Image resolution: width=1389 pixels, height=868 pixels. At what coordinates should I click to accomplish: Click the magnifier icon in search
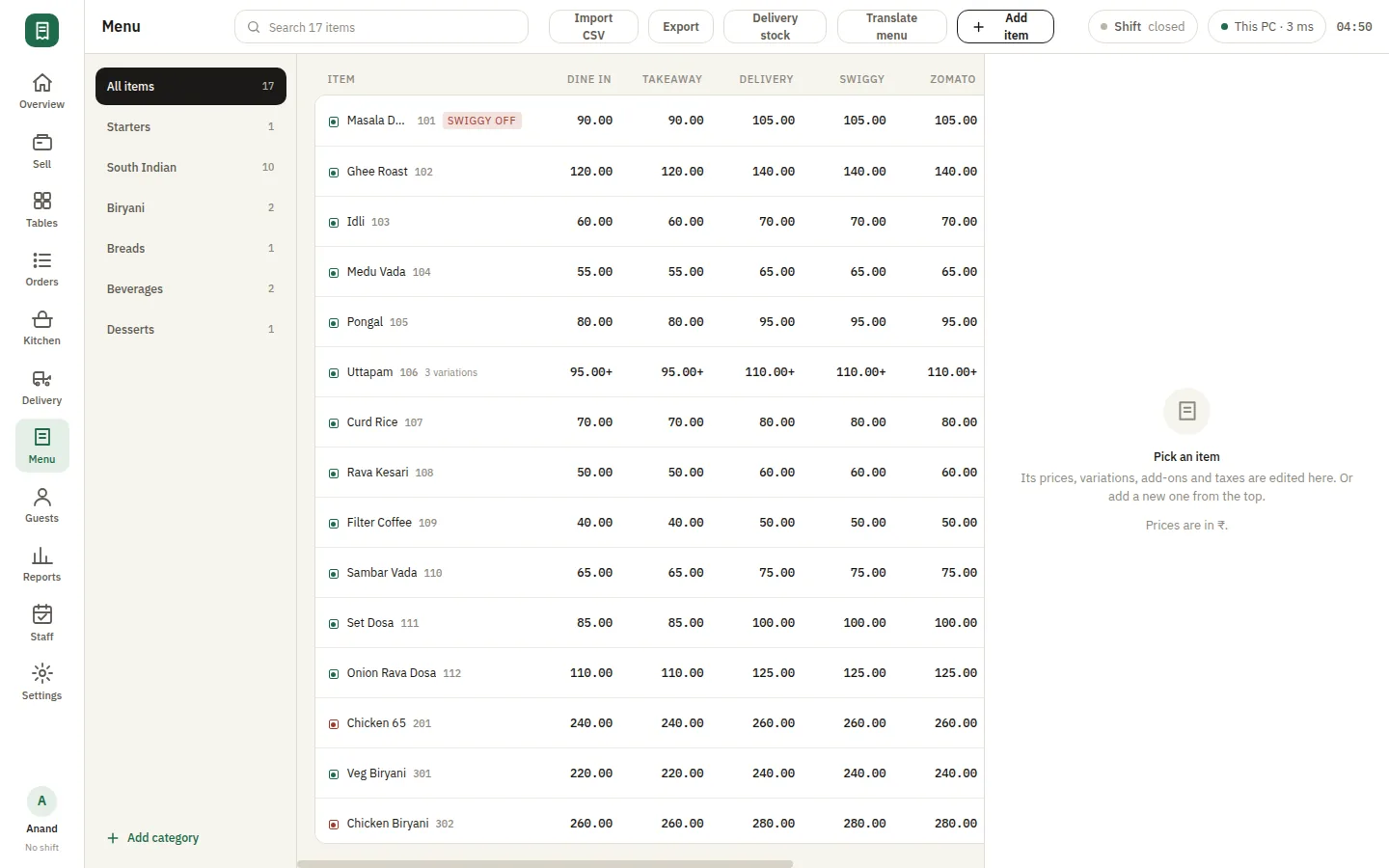coord(254,27)
